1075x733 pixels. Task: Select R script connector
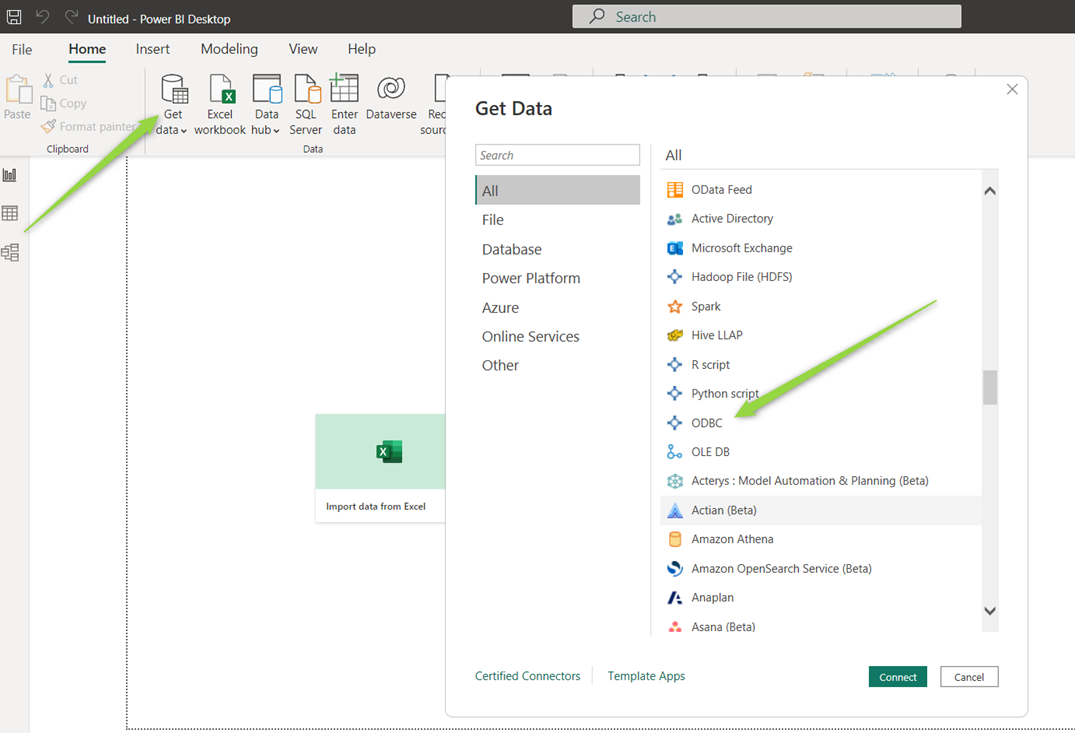[x=821, y=365]
